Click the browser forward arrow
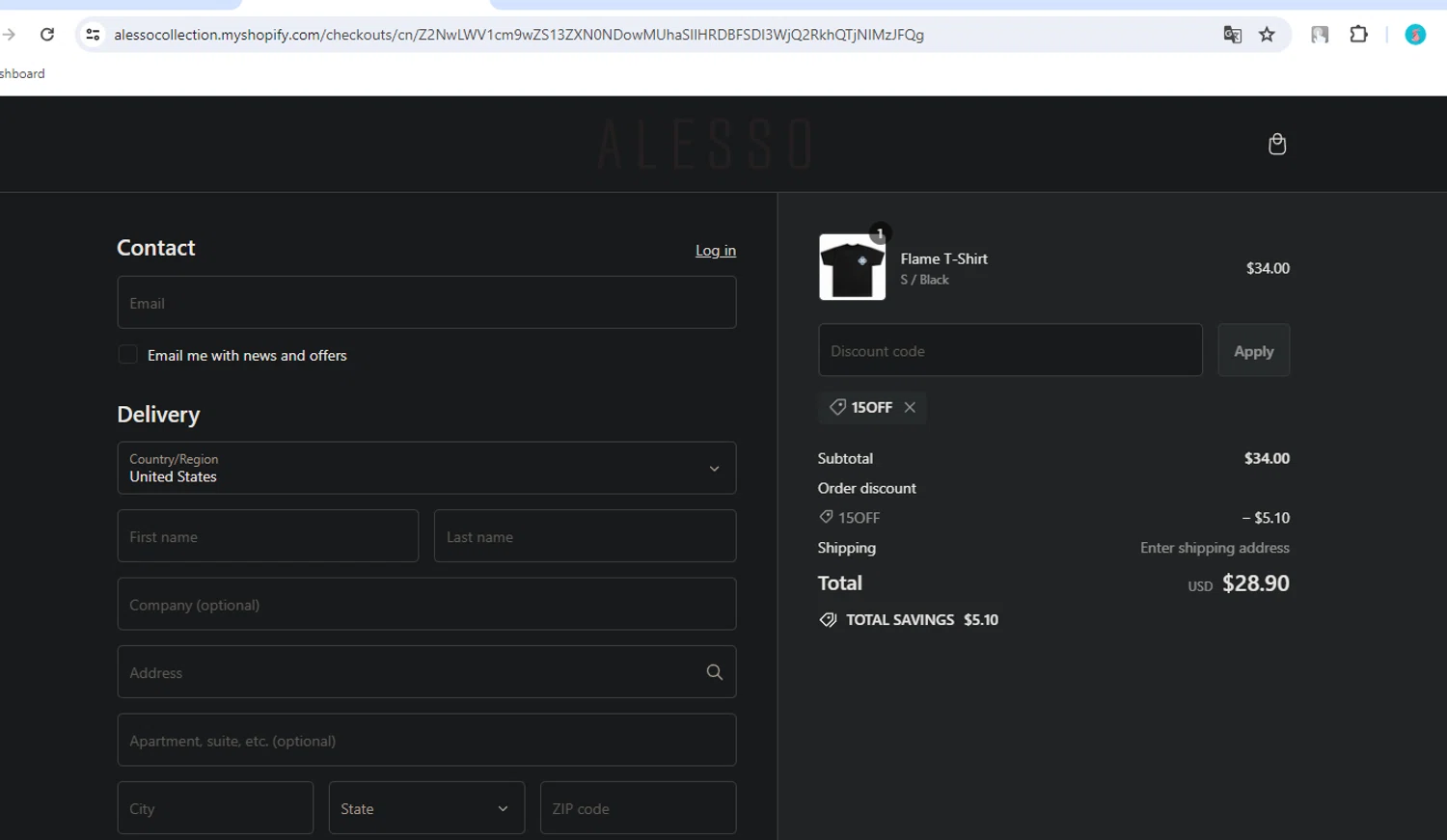 point(9,35)
